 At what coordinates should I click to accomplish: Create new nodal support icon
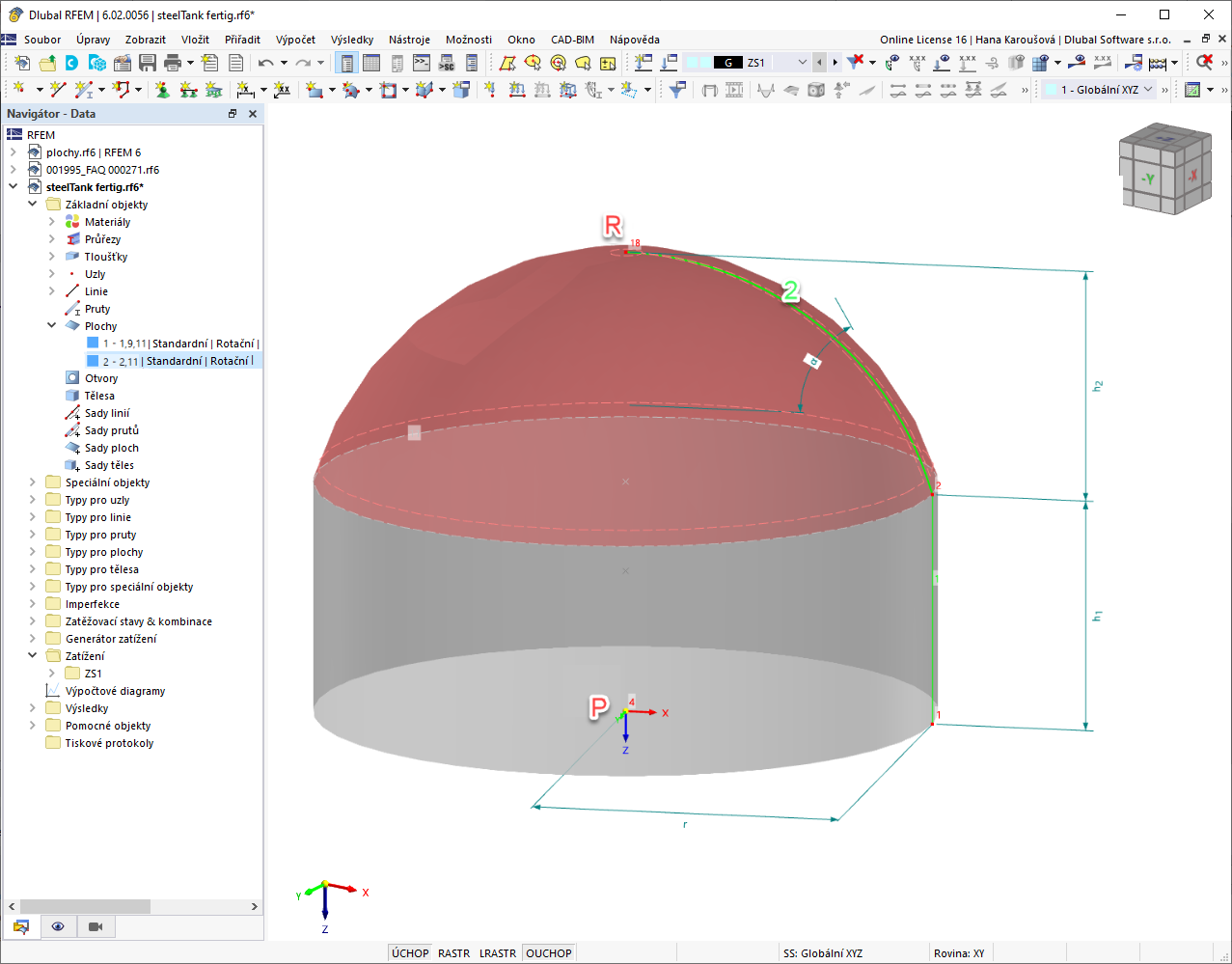(162, 89)
